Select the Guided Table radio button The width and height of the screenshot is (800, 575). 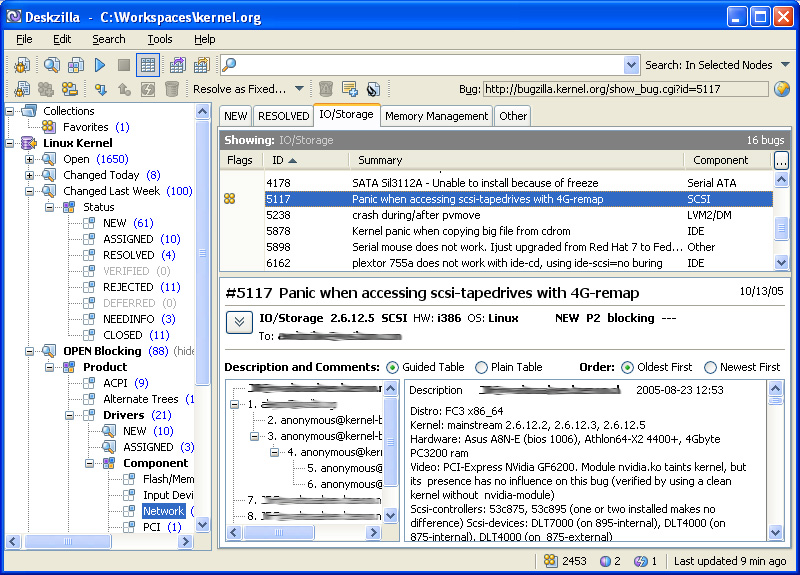[x=392, y=367]
